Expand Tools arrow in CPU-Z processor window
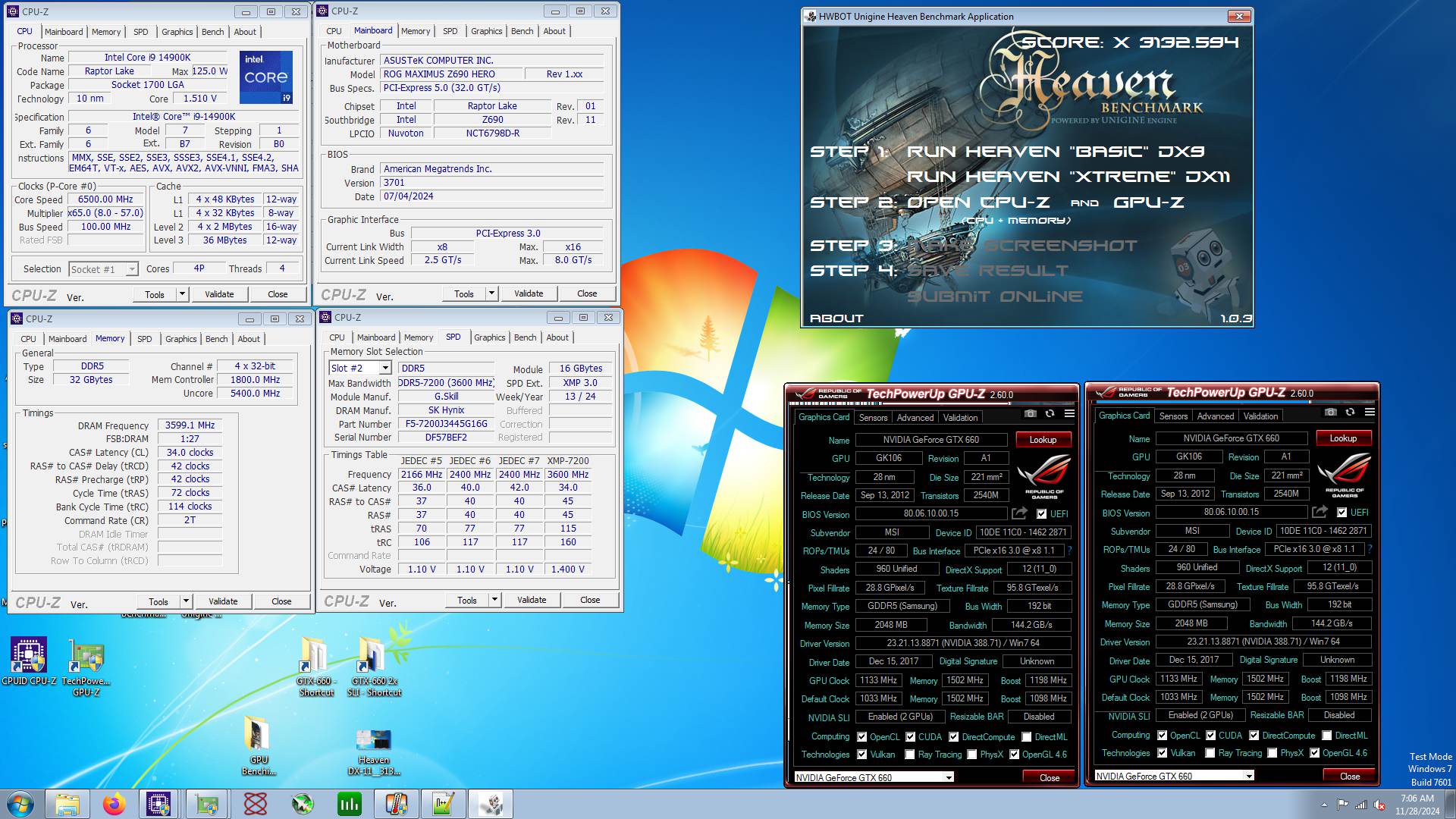 [x=182, y=294]
